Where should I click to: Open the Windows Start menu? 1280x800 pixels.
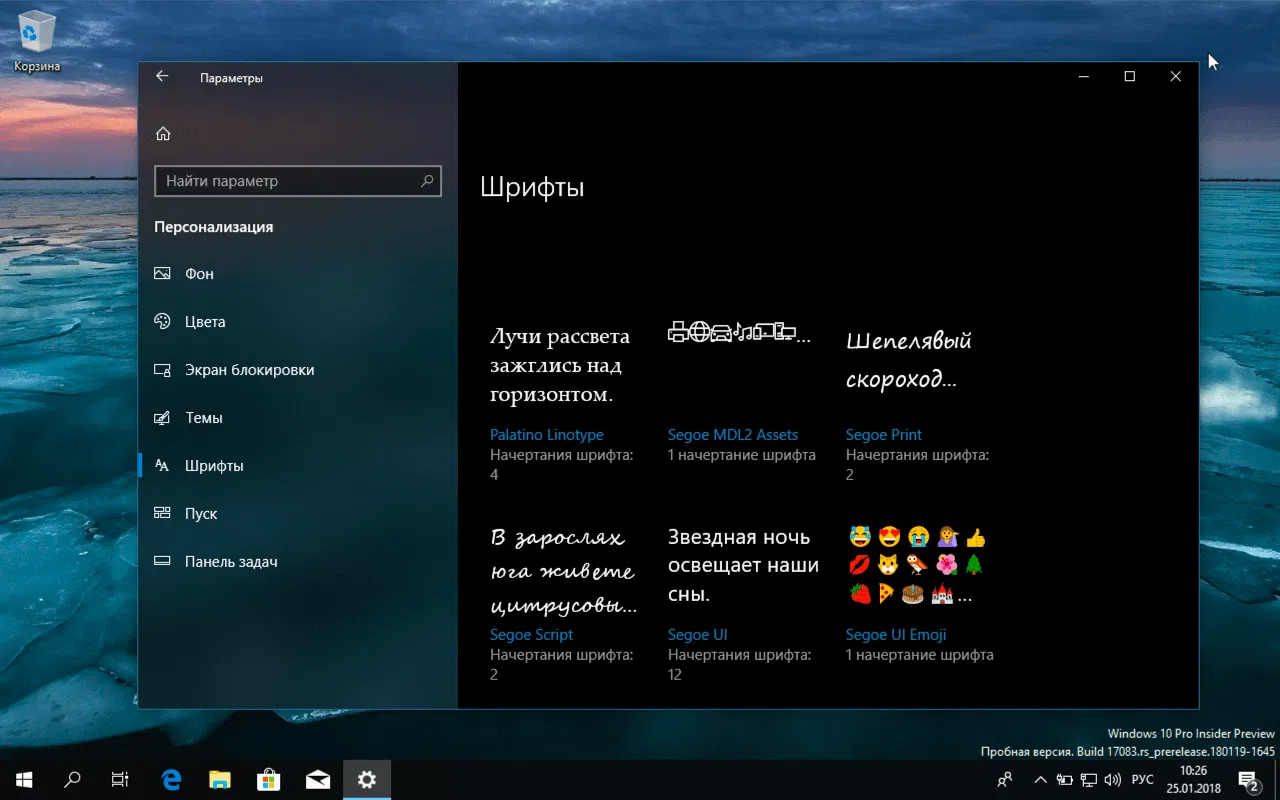pos(24,780)
